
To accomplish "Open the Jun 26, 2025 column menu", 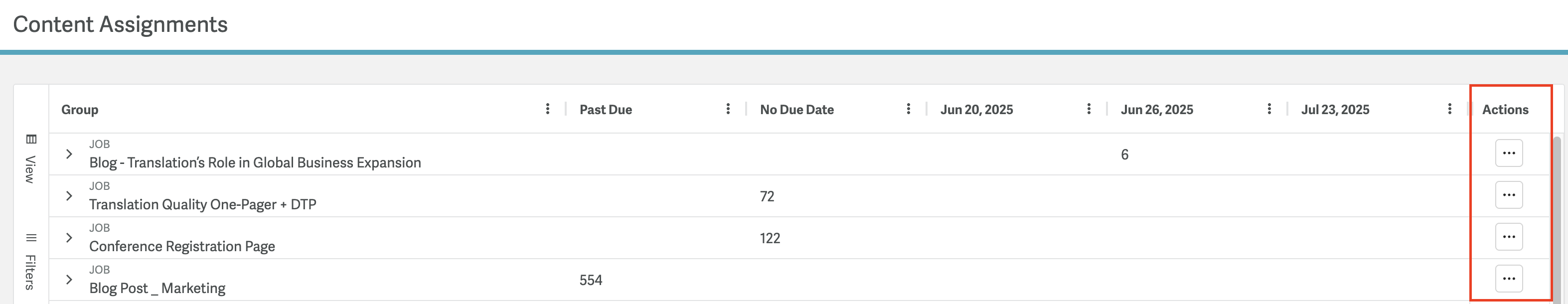I will pos(1268,109).
